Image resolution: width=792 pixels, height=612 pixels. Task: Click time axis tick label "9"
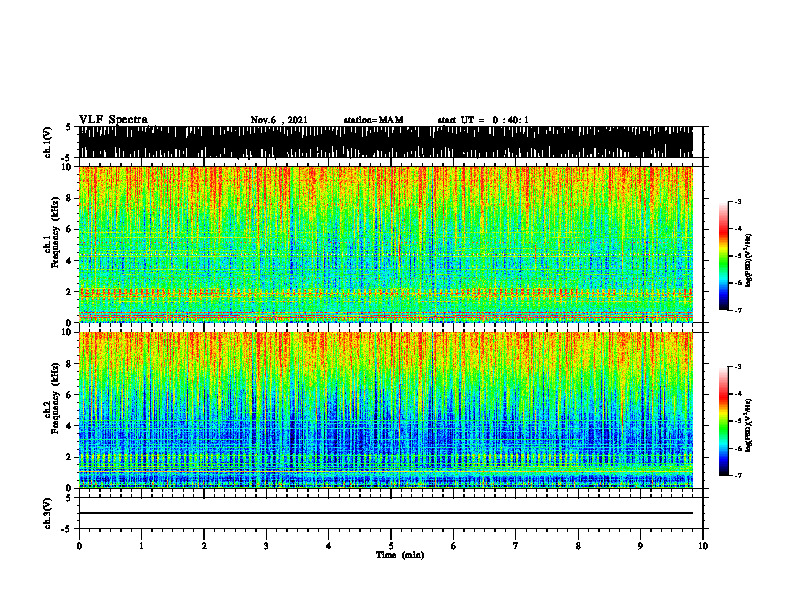click(x=640, y=546)
